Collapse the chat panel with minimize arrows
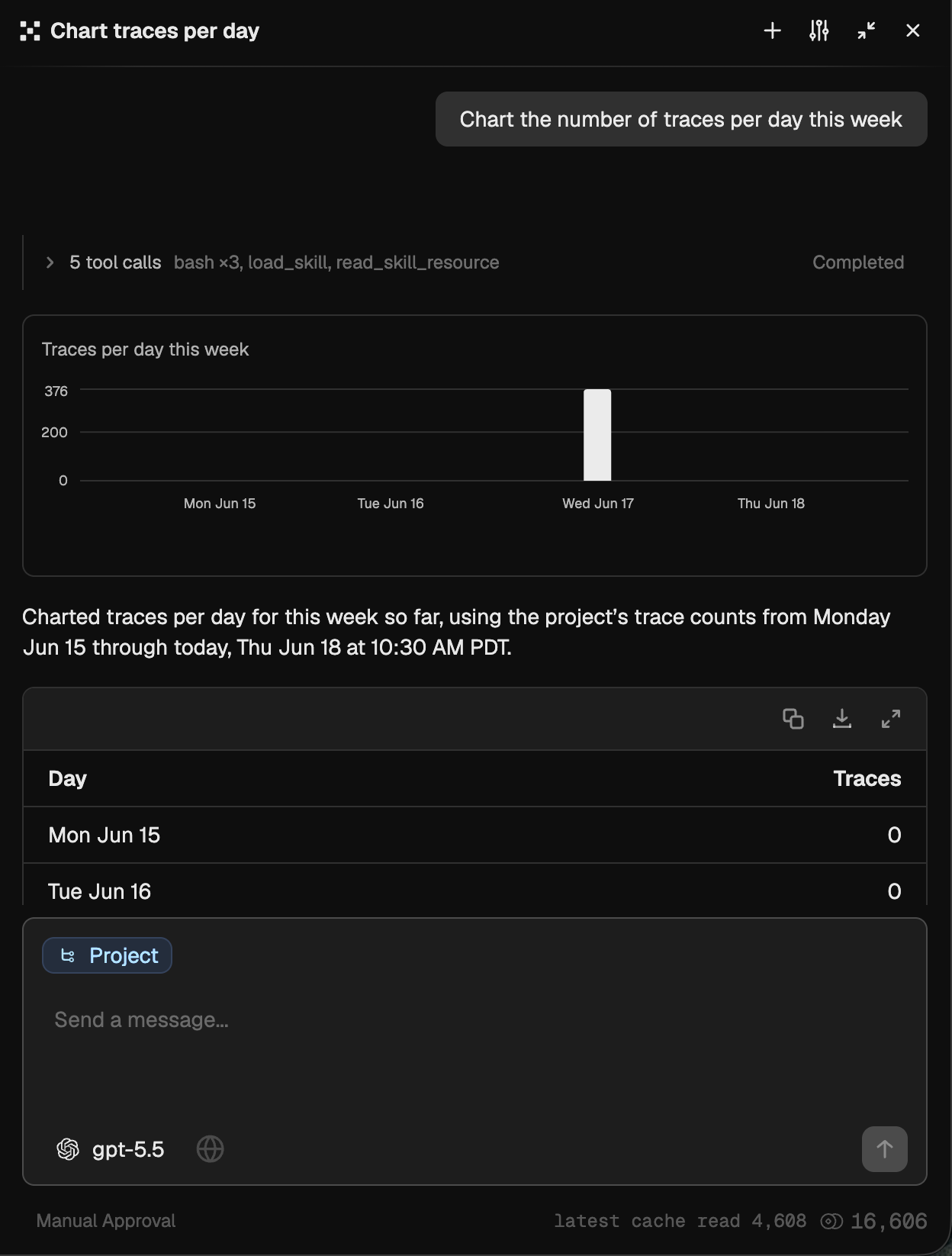952x1256 pixels. pos(866,31)
